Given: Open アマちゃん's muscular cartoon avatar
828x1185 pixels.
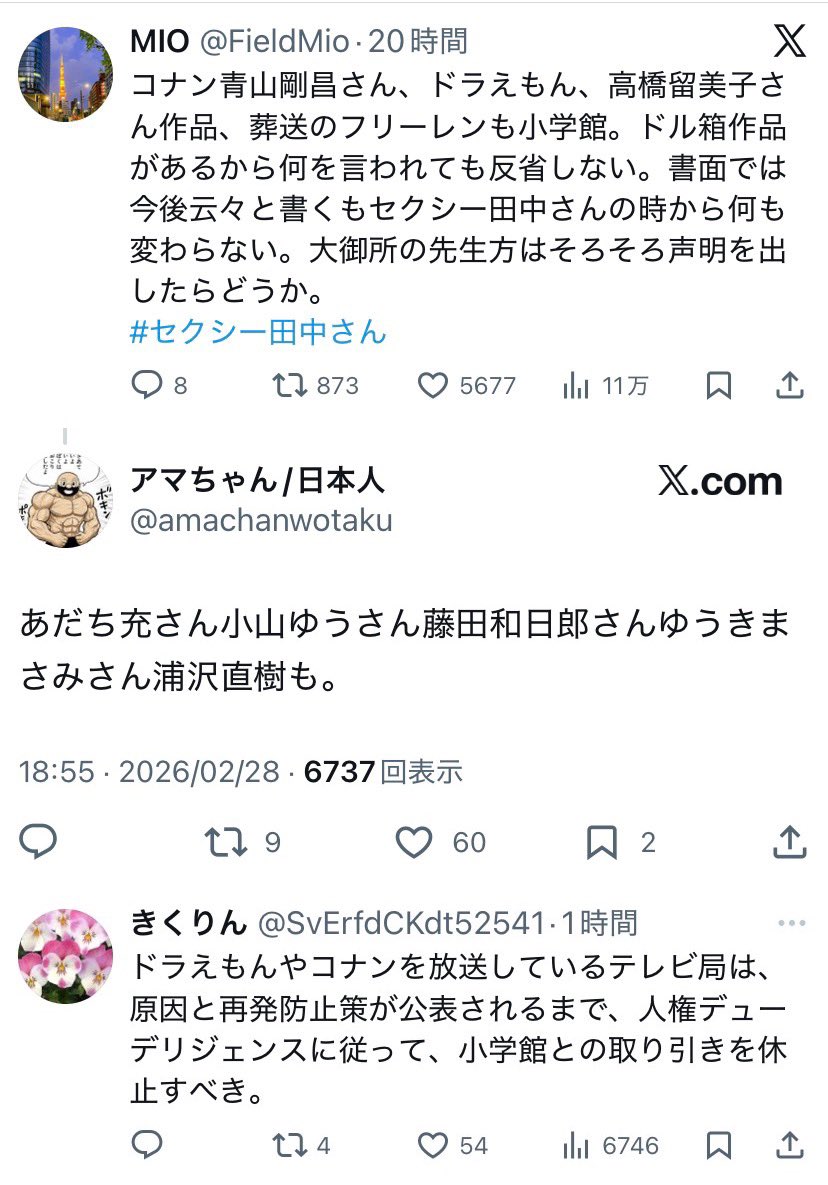Looking at the screenshot, I should pyautogui.click(x=65, y=500).
